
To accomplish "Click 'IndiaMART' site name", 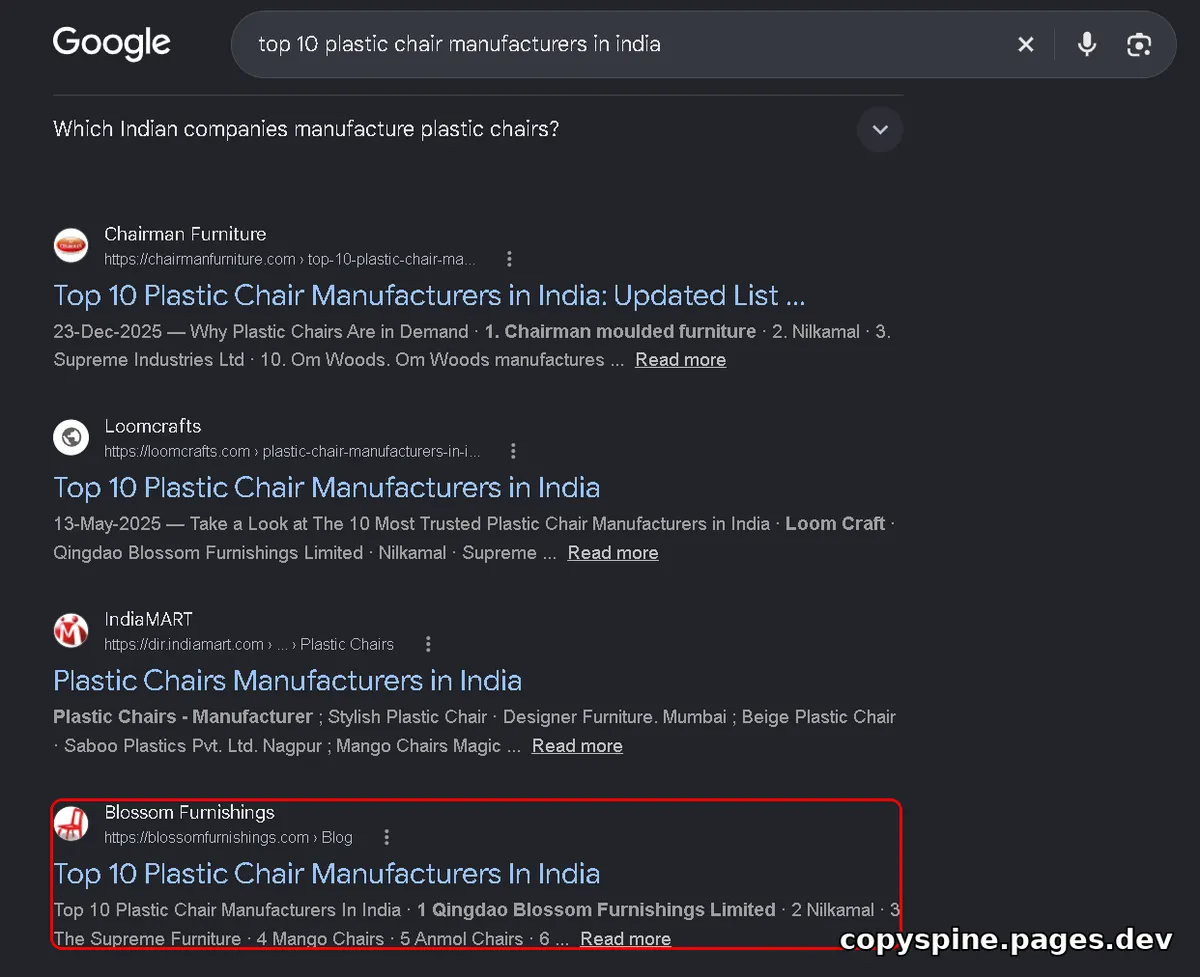I will (148, 619).
